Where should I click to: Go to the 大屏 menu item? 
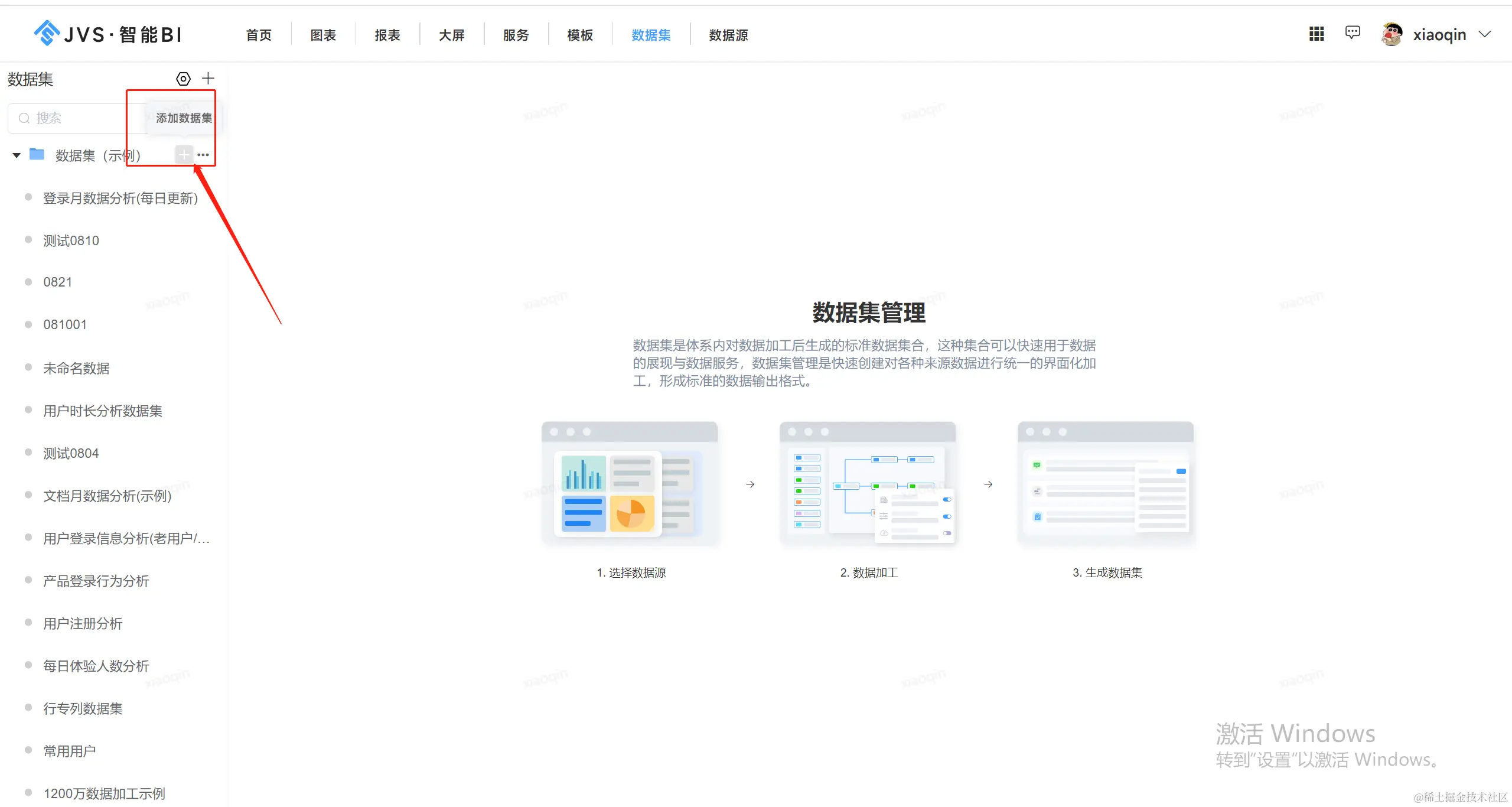[452, 35]
